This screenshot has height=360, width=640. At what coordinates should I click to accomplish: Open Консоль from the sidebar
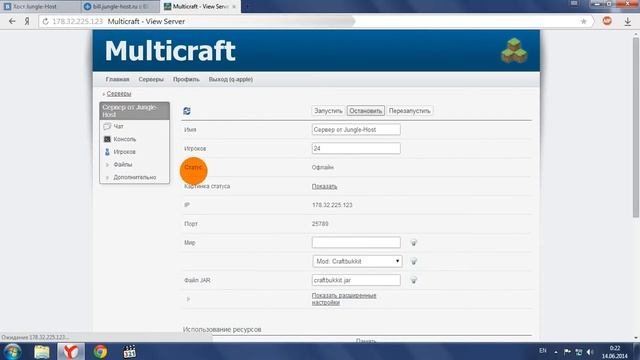click(x=124, y=139)
